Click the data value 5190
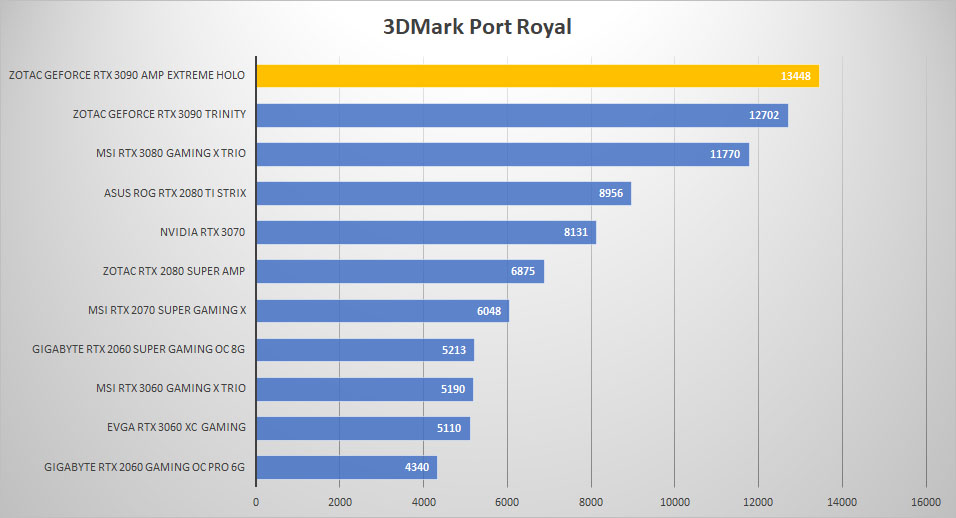This screenshot has width=956, height=518. pos(453,389)
